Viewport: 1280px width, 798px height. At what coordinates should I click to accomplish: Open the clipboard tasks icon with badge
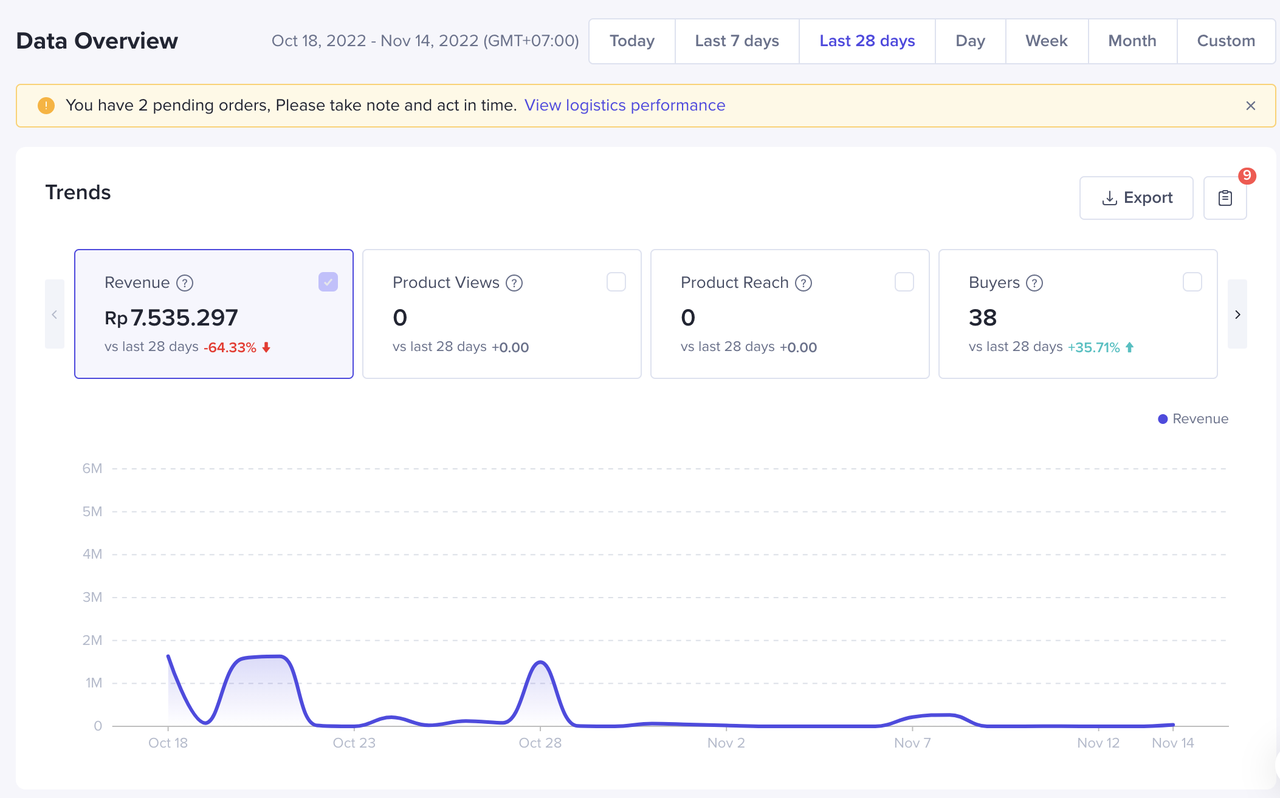click(1225, 198)
